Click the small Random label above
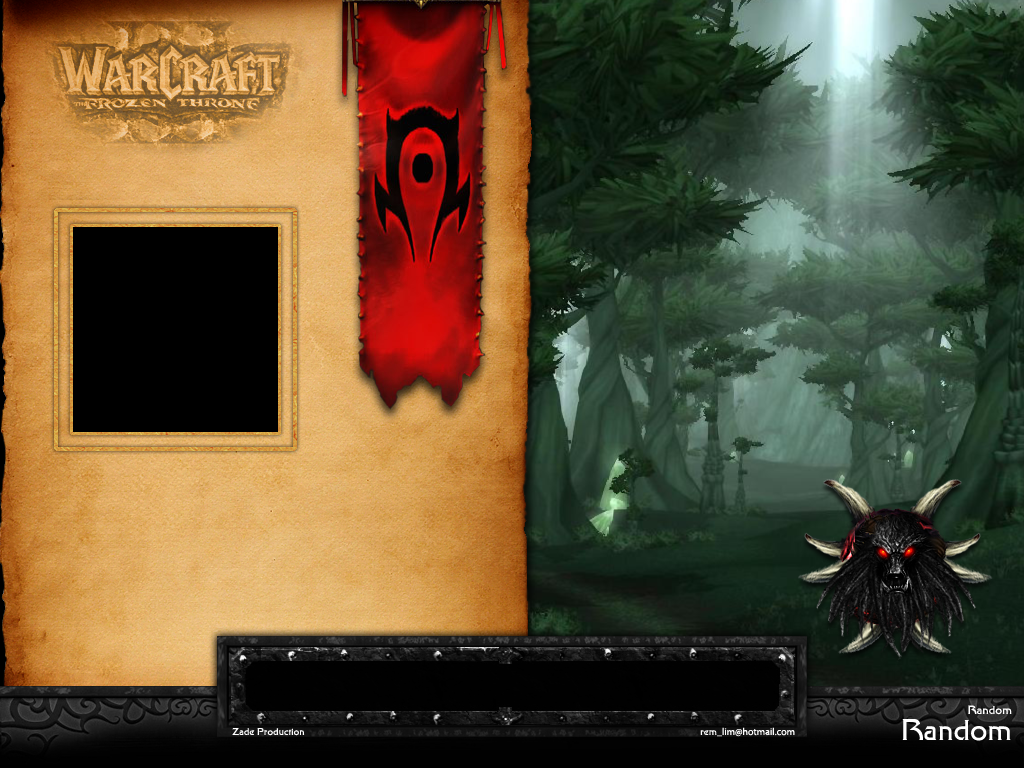The image size is (1024, 768). pos(989,710)
